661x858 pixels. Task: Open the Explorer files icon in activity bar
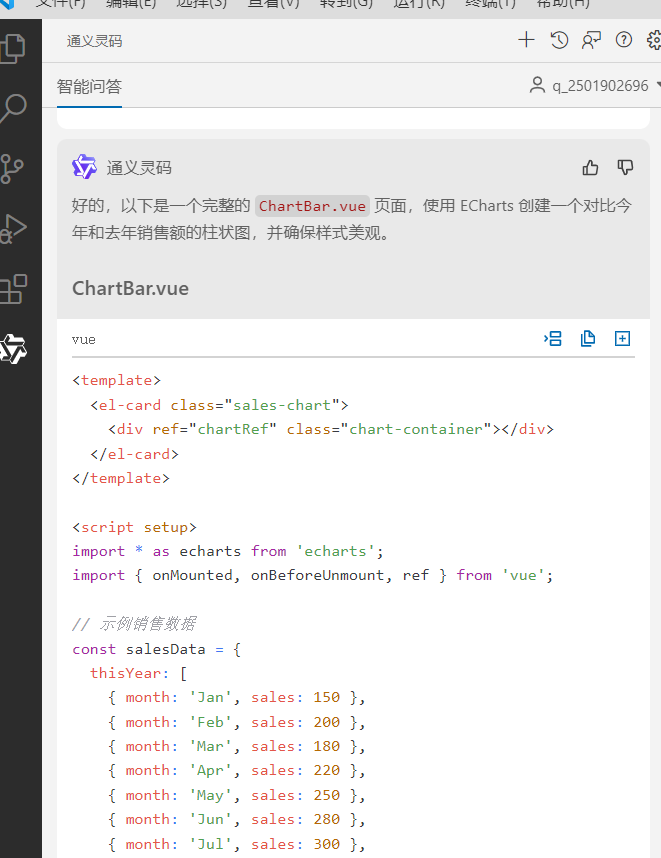[12, 48]
